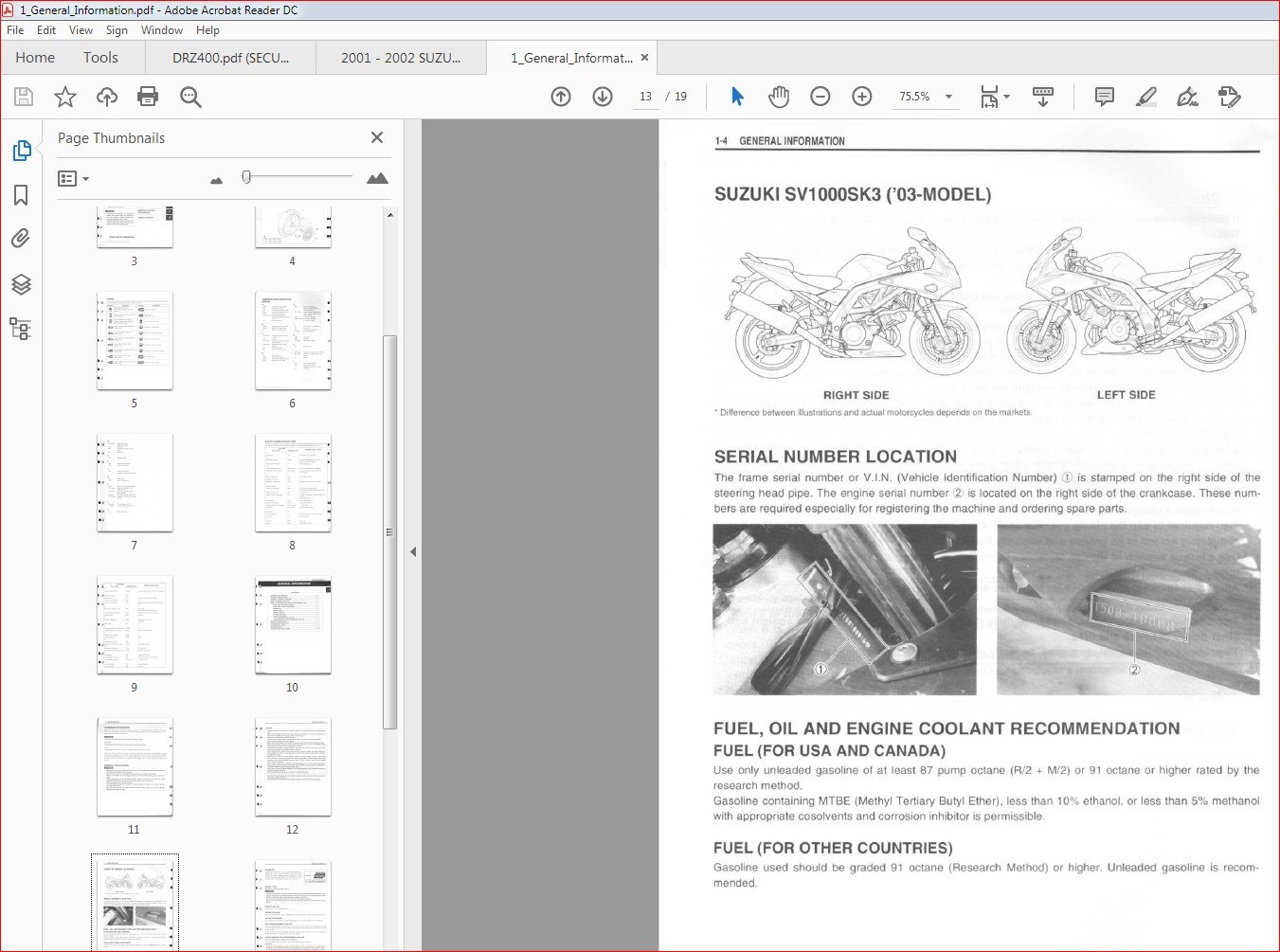Click the LEFT SIDE motorcycle caption
Viewport: 1280px width, 952px height.
coord(1127,395)
